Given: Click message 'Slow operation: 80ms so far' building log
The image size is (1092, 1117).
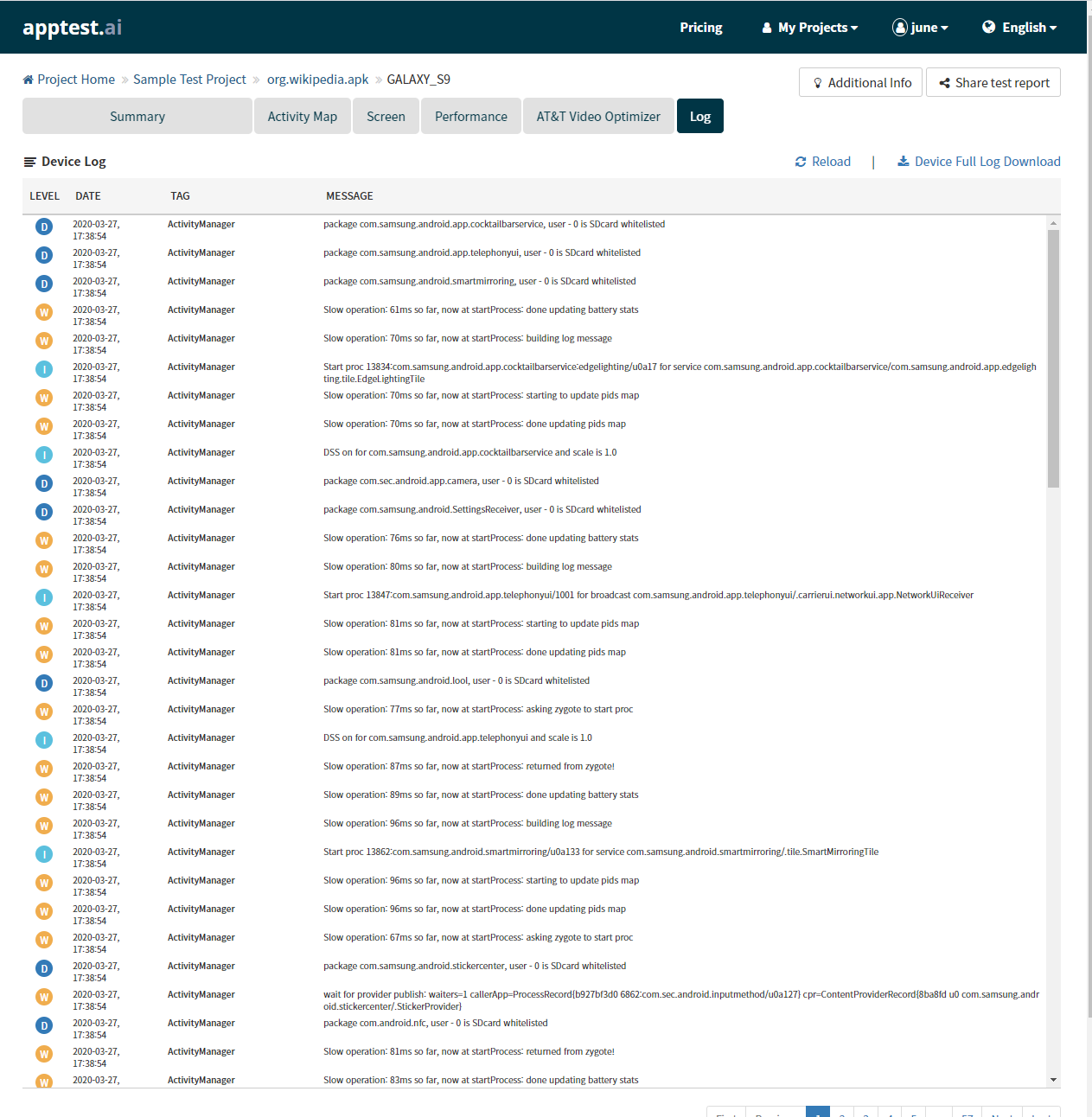Looking at the screenshot, I should (x=468, y=567).
